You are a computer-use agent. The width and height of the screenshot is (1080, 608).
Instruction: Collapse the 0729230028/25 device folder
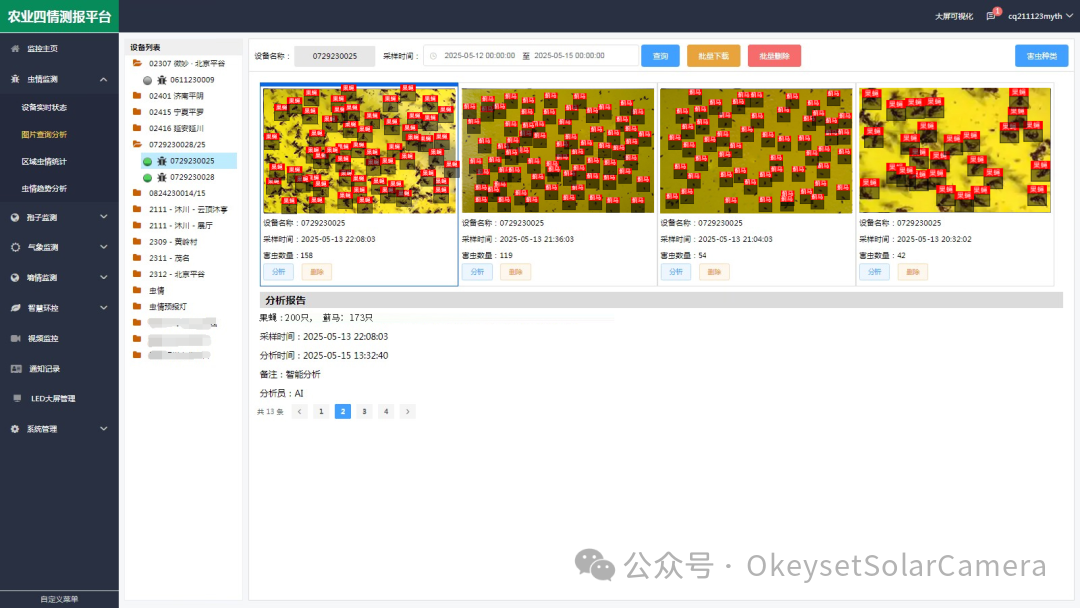[137, 145]
